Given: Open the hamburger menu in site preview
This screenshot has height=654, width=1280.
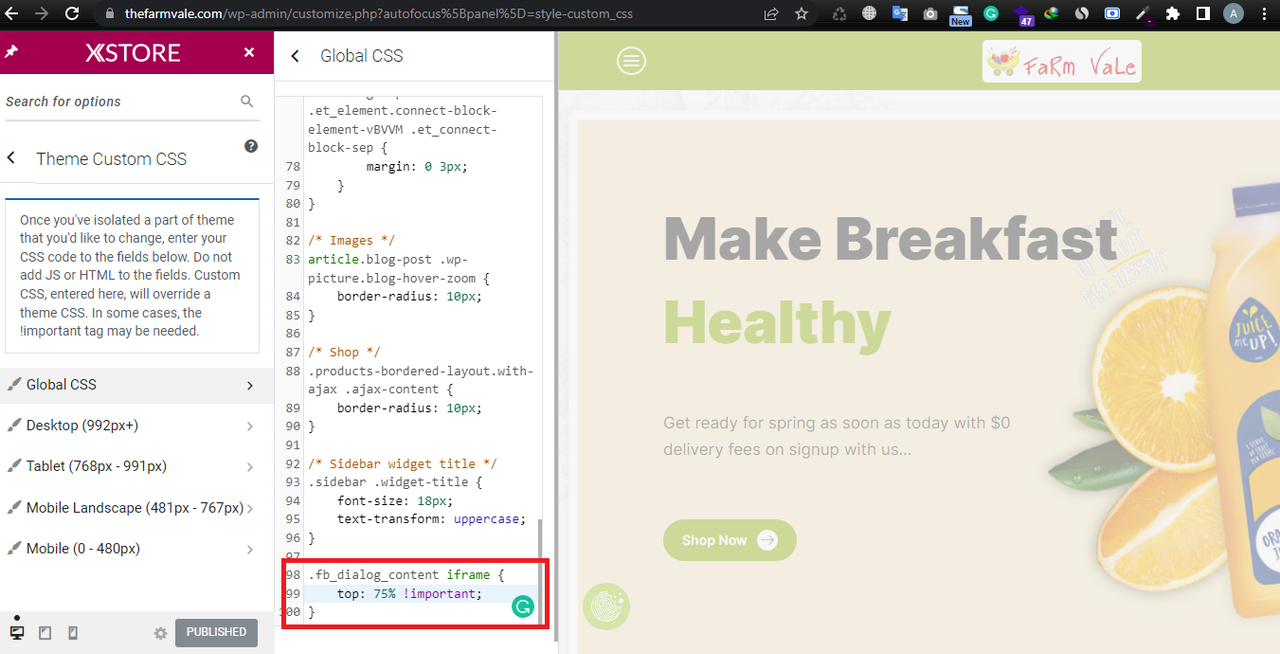Looking at the screenshot, I should pos(631,62).
